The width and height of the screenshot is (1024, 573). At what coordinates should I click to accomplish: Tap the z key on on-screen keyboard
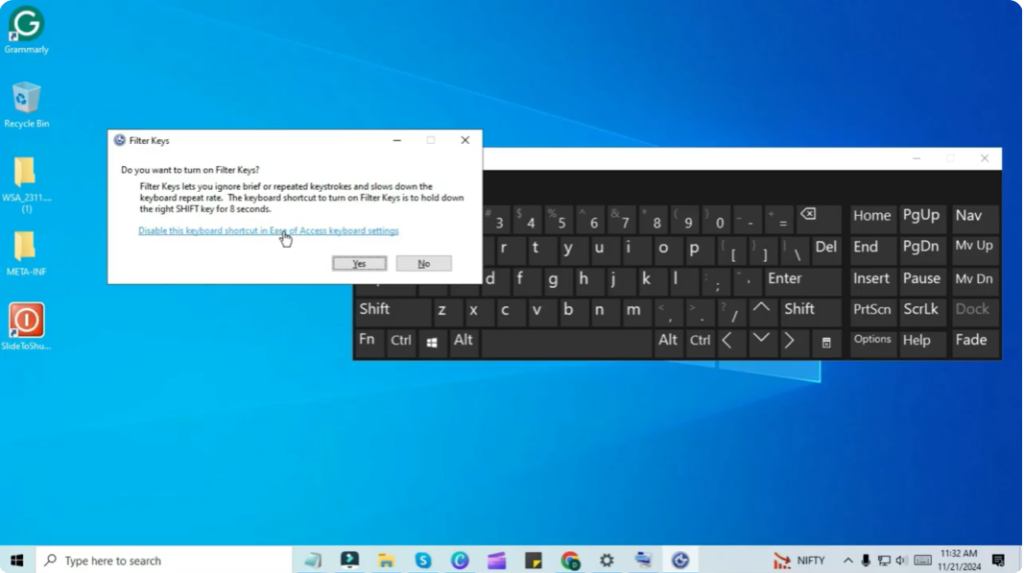point(443,312)
